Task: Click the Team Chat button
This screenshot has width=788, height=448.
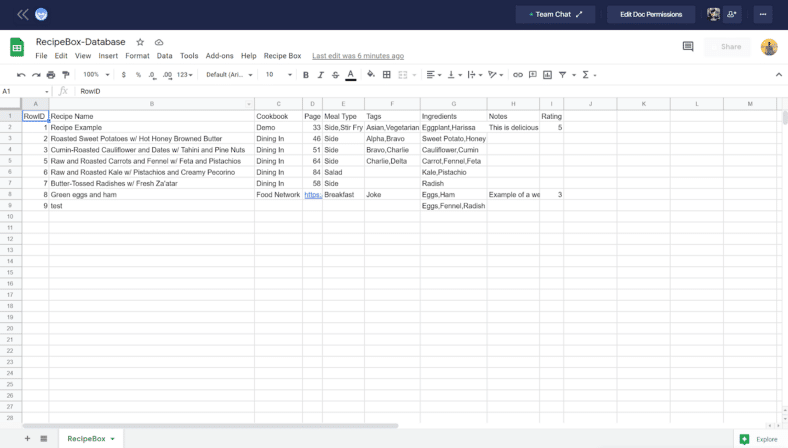Action: 555,15
